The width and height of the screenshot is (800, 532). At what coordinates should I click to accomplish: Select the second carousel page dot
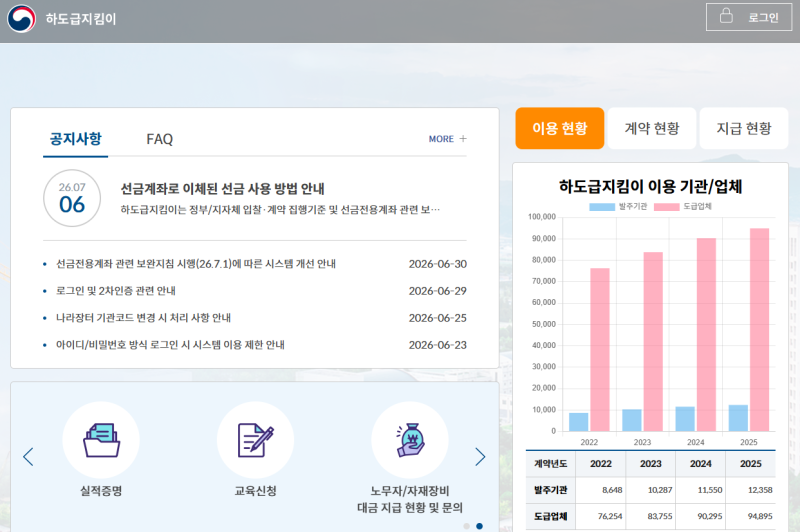[479, 526]
